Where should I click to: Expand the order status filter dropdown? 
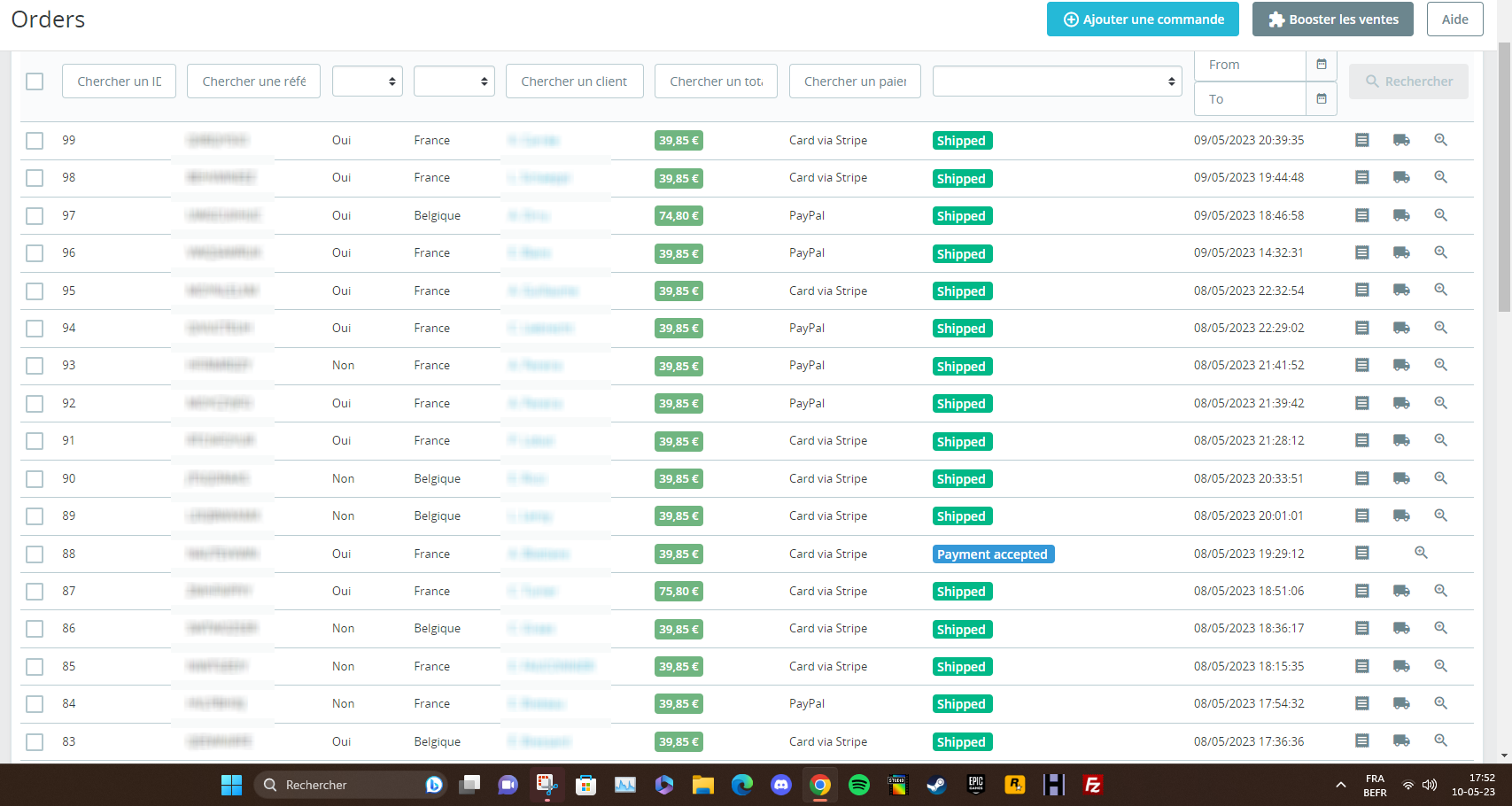1057,81
